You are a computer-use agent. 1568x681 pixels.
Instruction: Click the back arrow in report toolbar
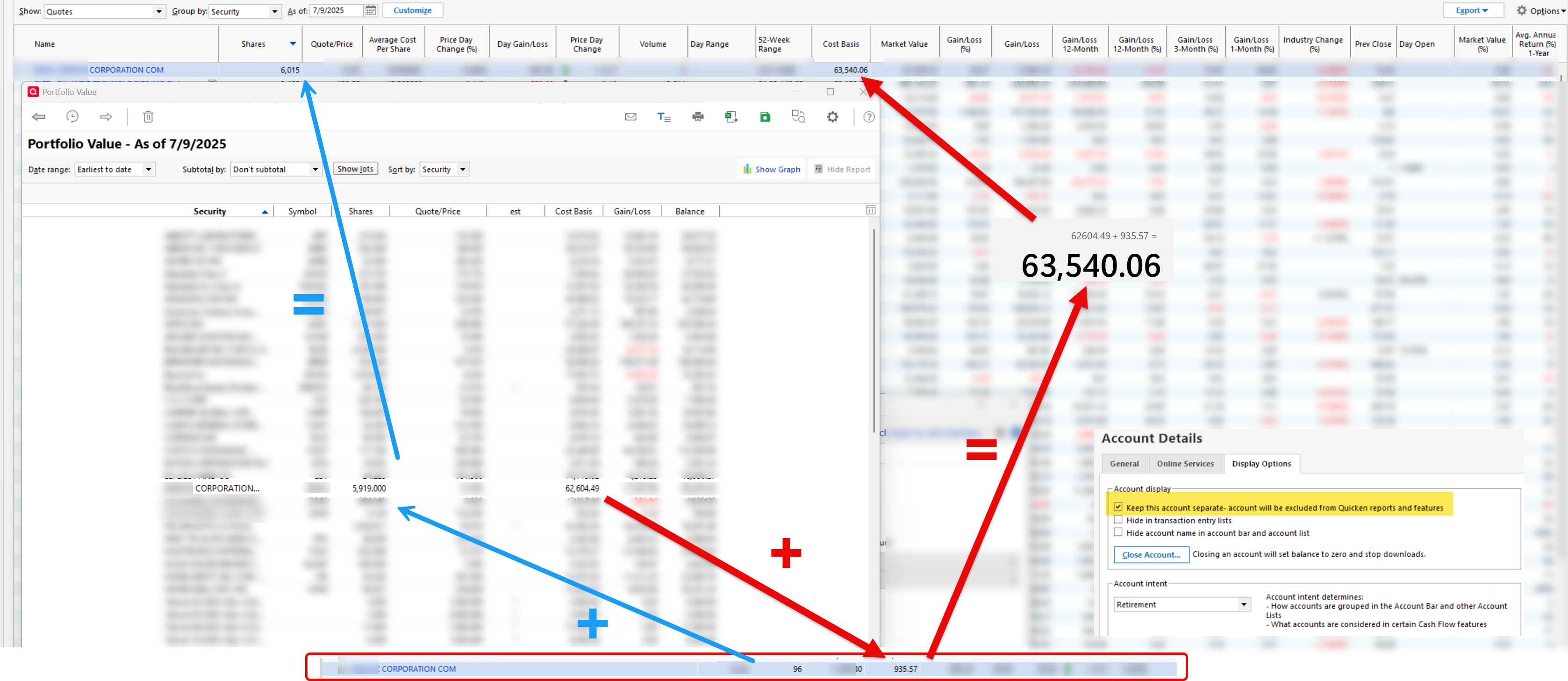click(39, 117)
